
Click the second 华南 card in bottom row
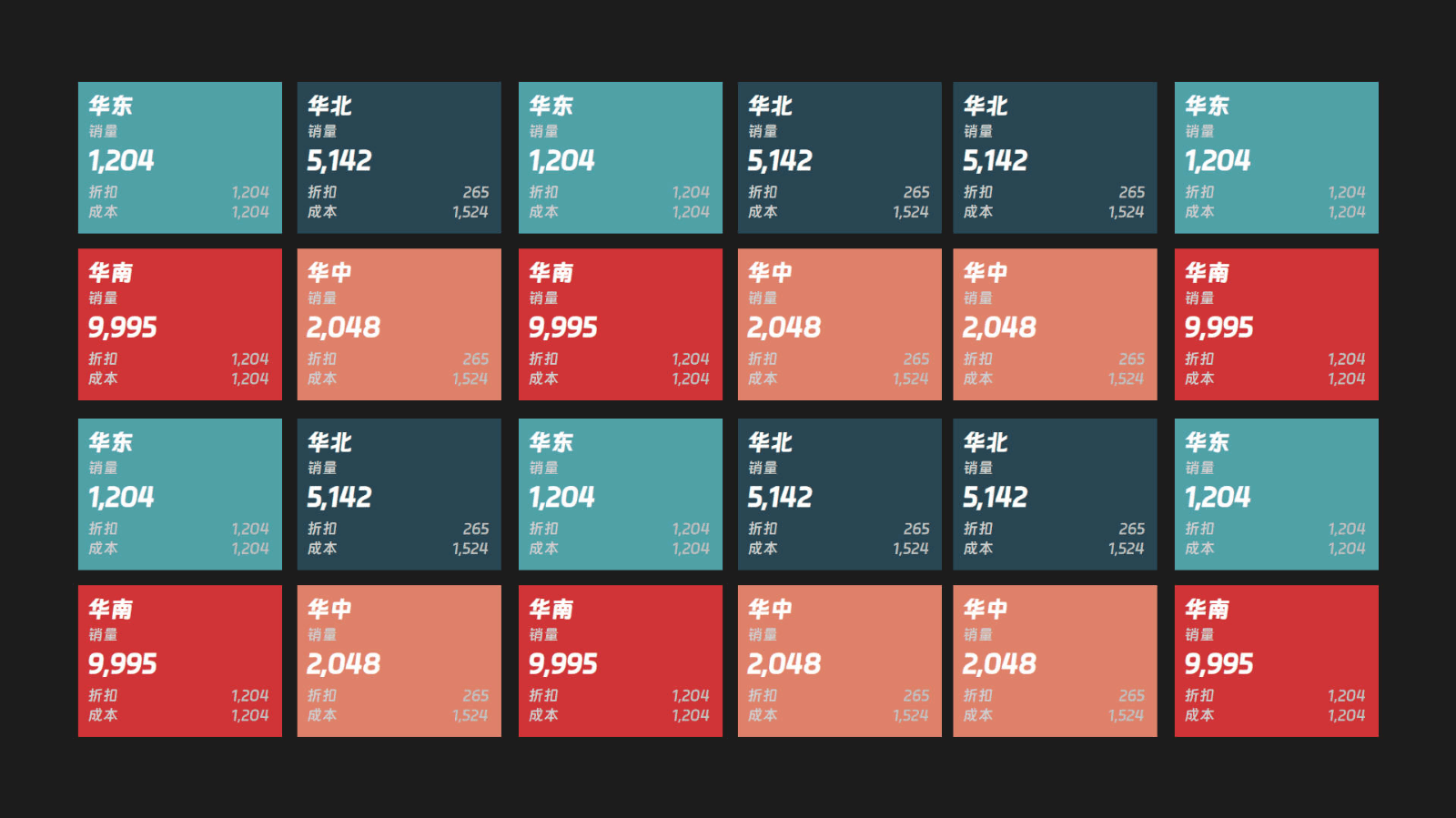click(621, 661)
